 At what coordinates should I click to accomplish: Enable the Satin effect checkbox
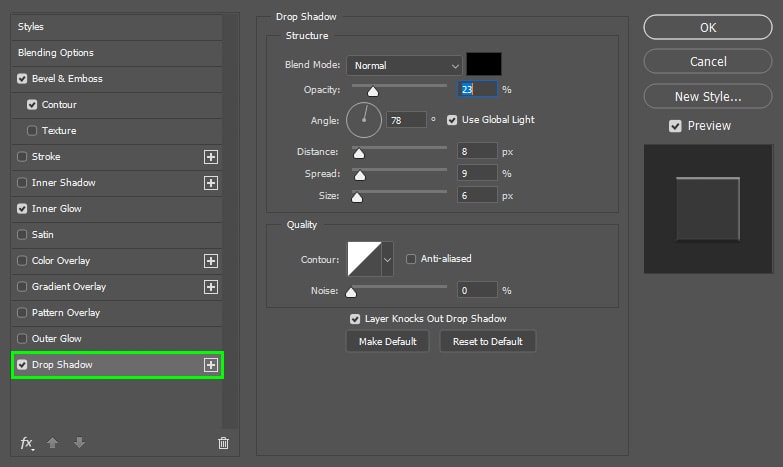22,235
